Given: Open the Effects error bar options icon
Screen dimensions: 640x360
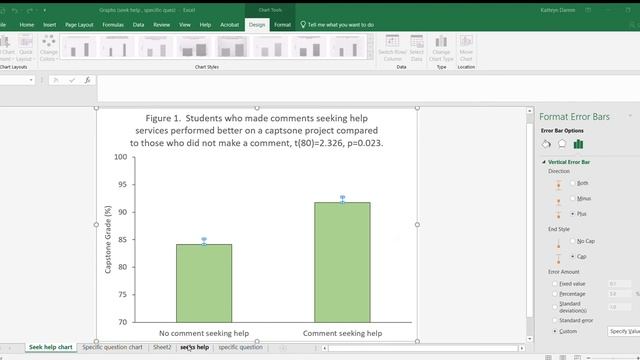Looking at the screenshot, I should 562,144.
